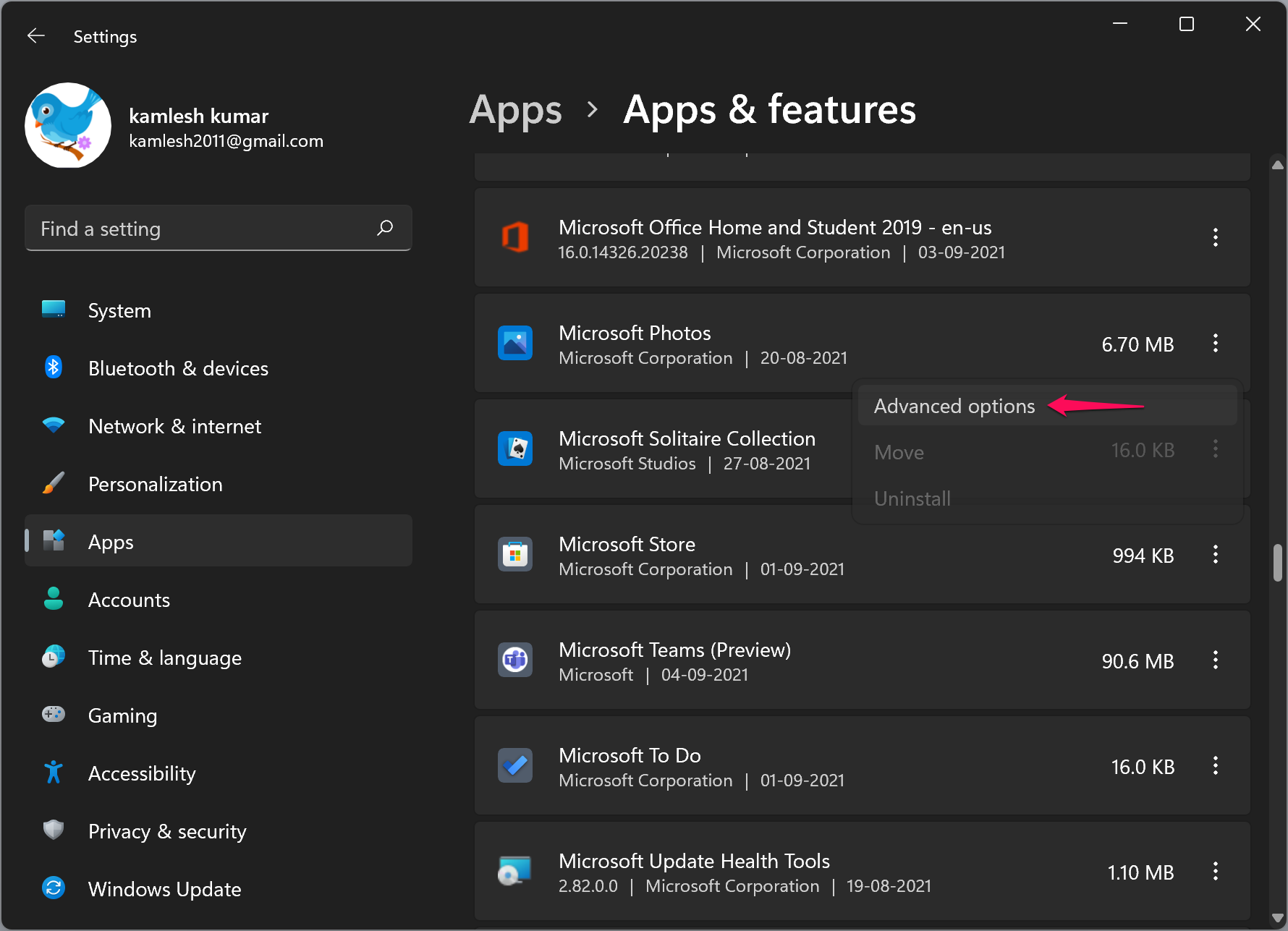
Task: Click the 994 KB size value
Action: [x=1143, y=556]
